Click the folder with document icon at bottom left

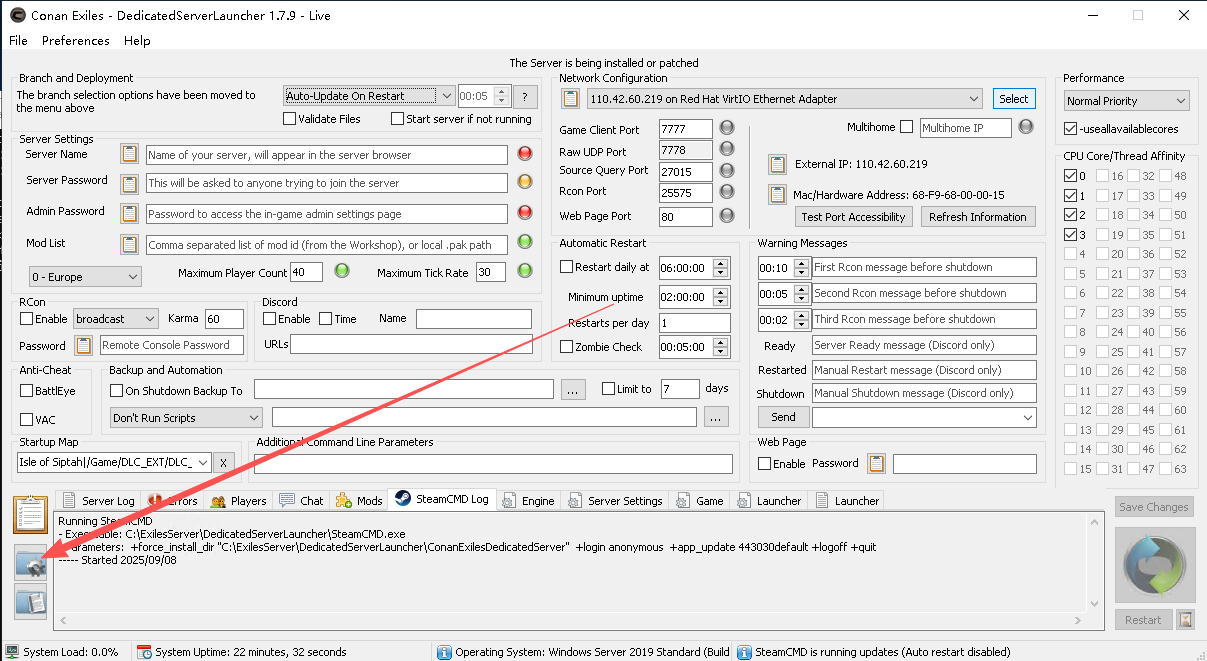pyautogui.click(x=32, y=602)
